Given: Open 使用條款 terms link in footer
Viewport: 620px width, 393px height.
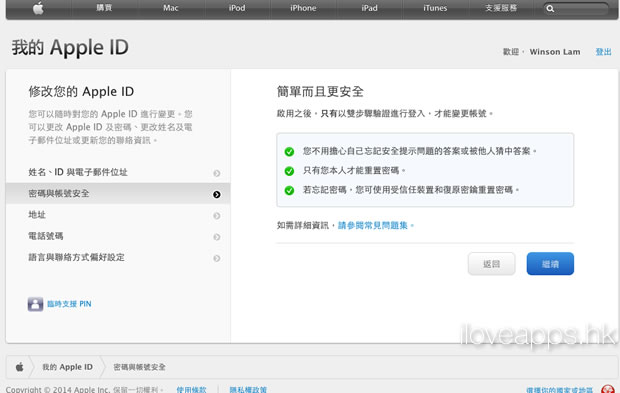Looking at the screenshot, I should click(191, 389).
